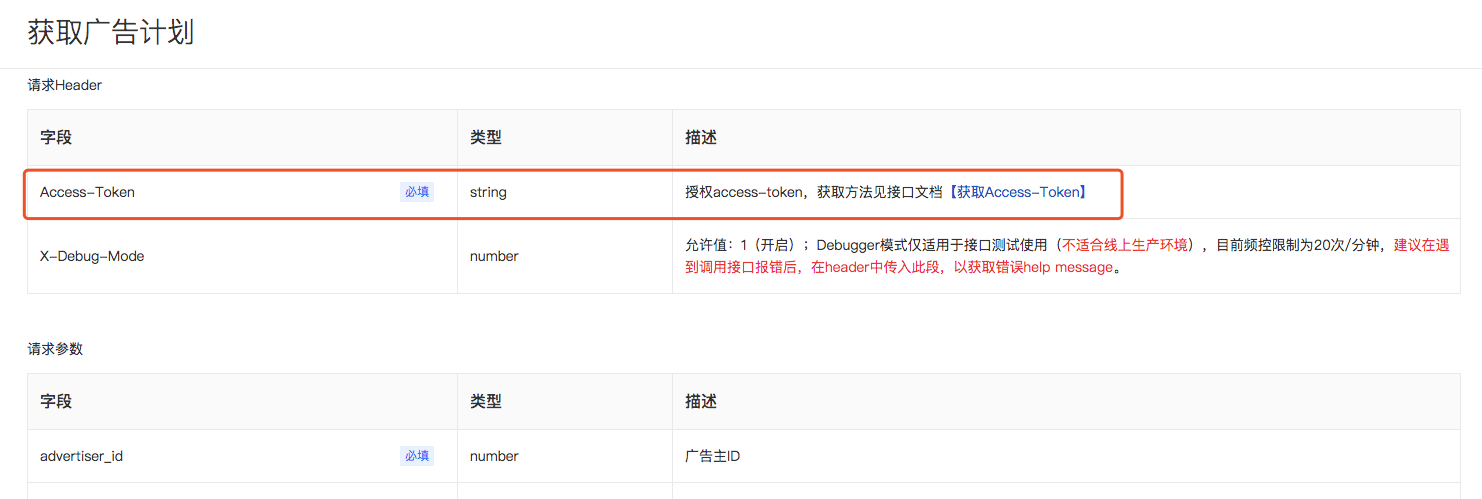Click the advertiser_id field name
This screenshot has width=1482, height=499.
[81, 456]
